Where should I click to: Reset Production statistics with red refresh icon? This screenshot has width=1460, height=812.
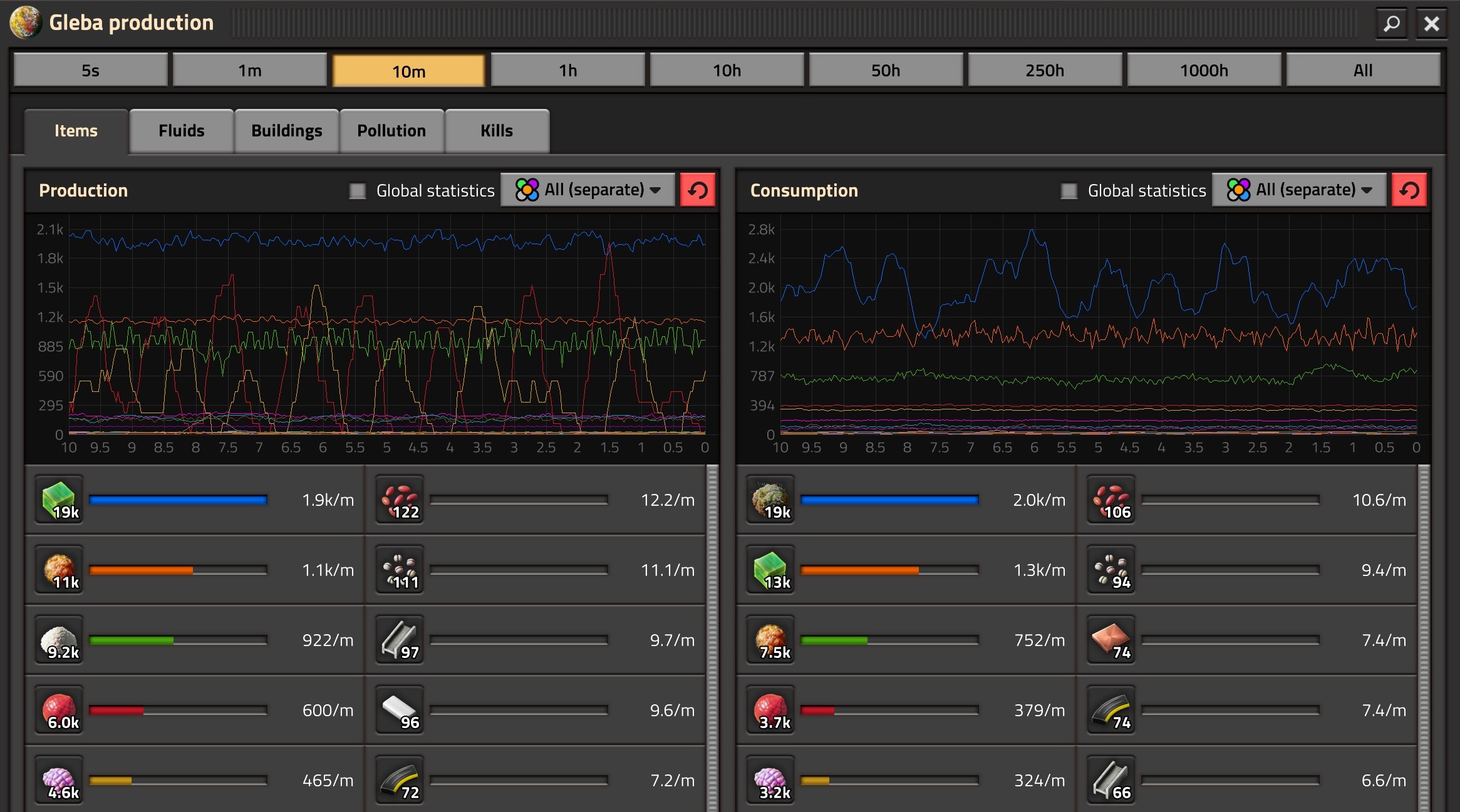coord(698,190)
